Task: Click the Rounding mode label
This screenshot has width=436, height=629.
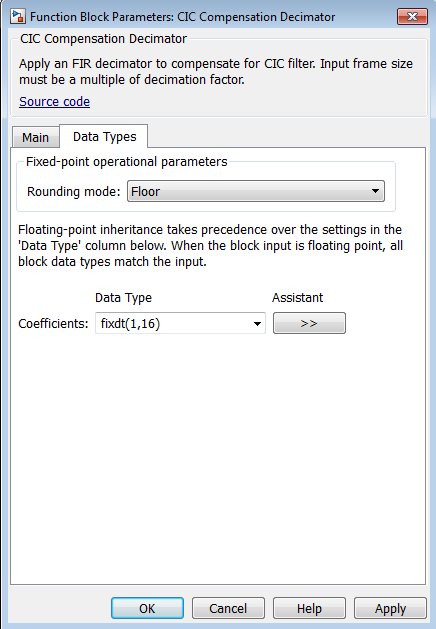Action: (73, 191)
